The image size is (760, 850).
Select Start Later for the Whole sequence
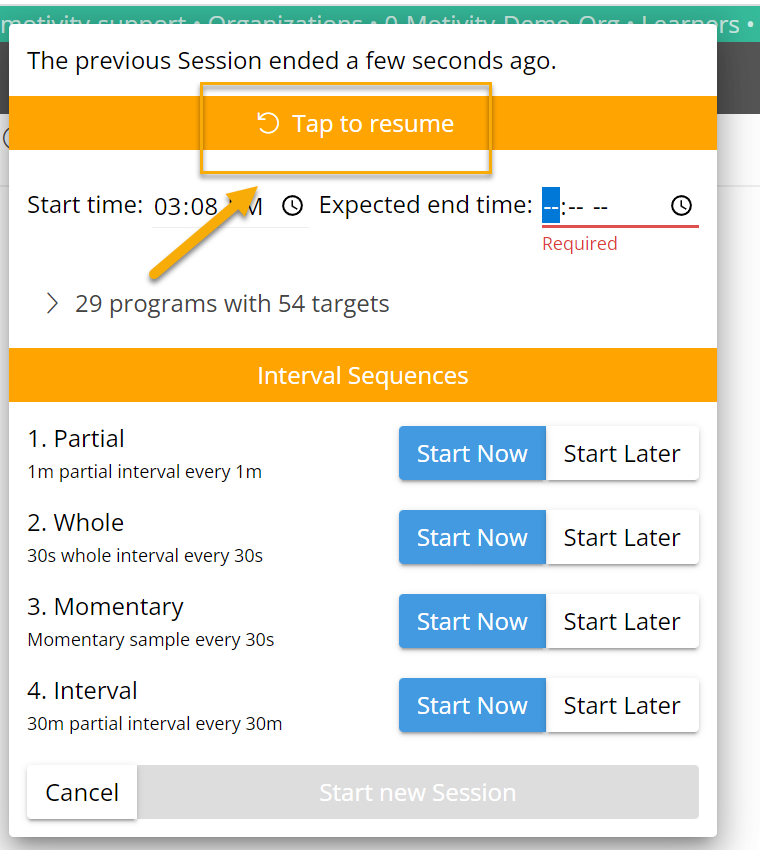[x=622, y=537]
